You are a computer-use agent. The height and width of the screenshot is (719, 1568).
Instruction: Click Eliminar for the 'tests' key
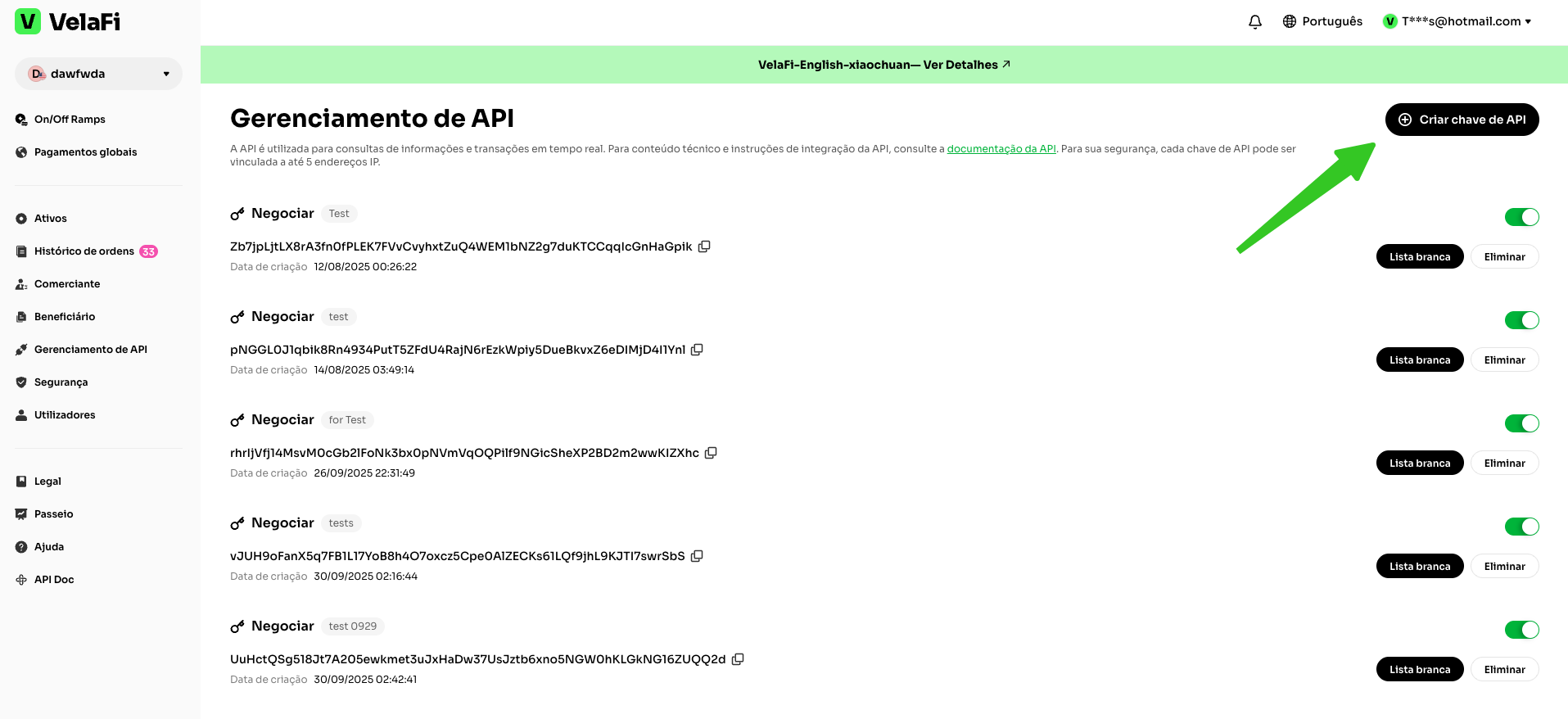click(1504, 567)
